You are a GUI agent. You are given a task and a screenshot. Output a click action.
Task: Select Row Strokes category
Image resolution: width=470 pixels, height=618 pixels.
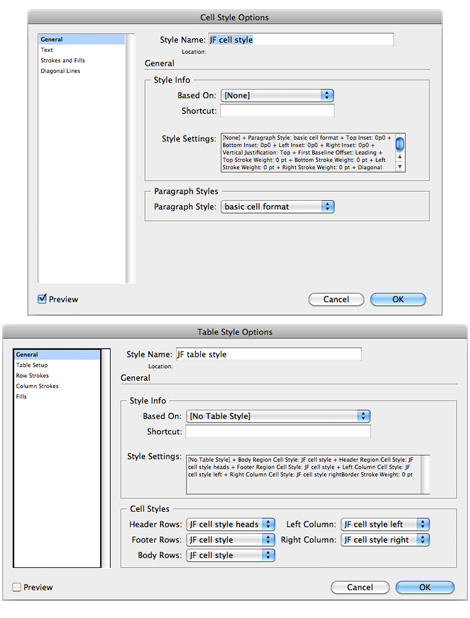(x=32, y=376)
